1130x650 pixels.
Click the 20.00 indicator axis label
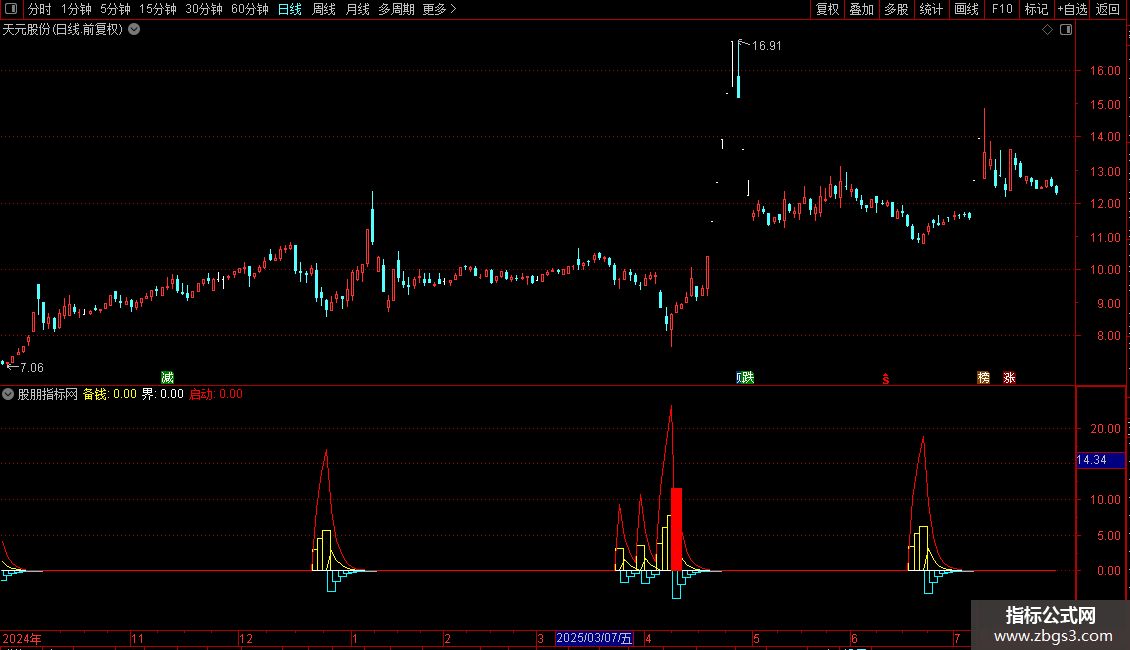(x=1105, y=429)
